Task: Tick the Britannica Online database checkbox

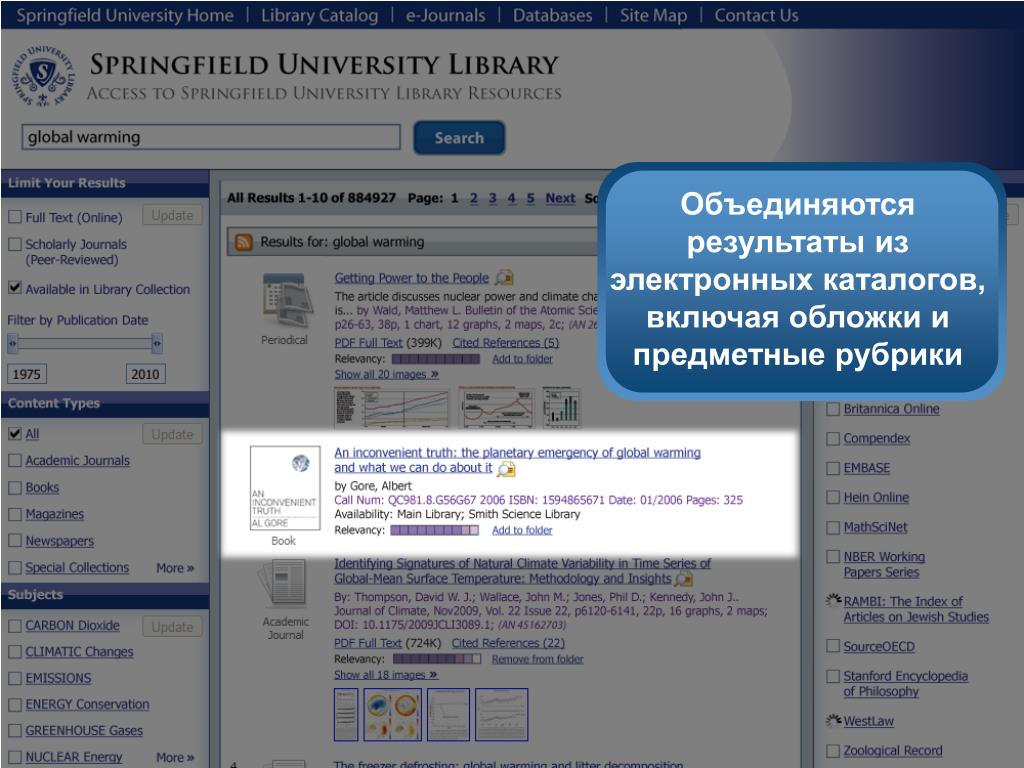Action: [833, 409]
